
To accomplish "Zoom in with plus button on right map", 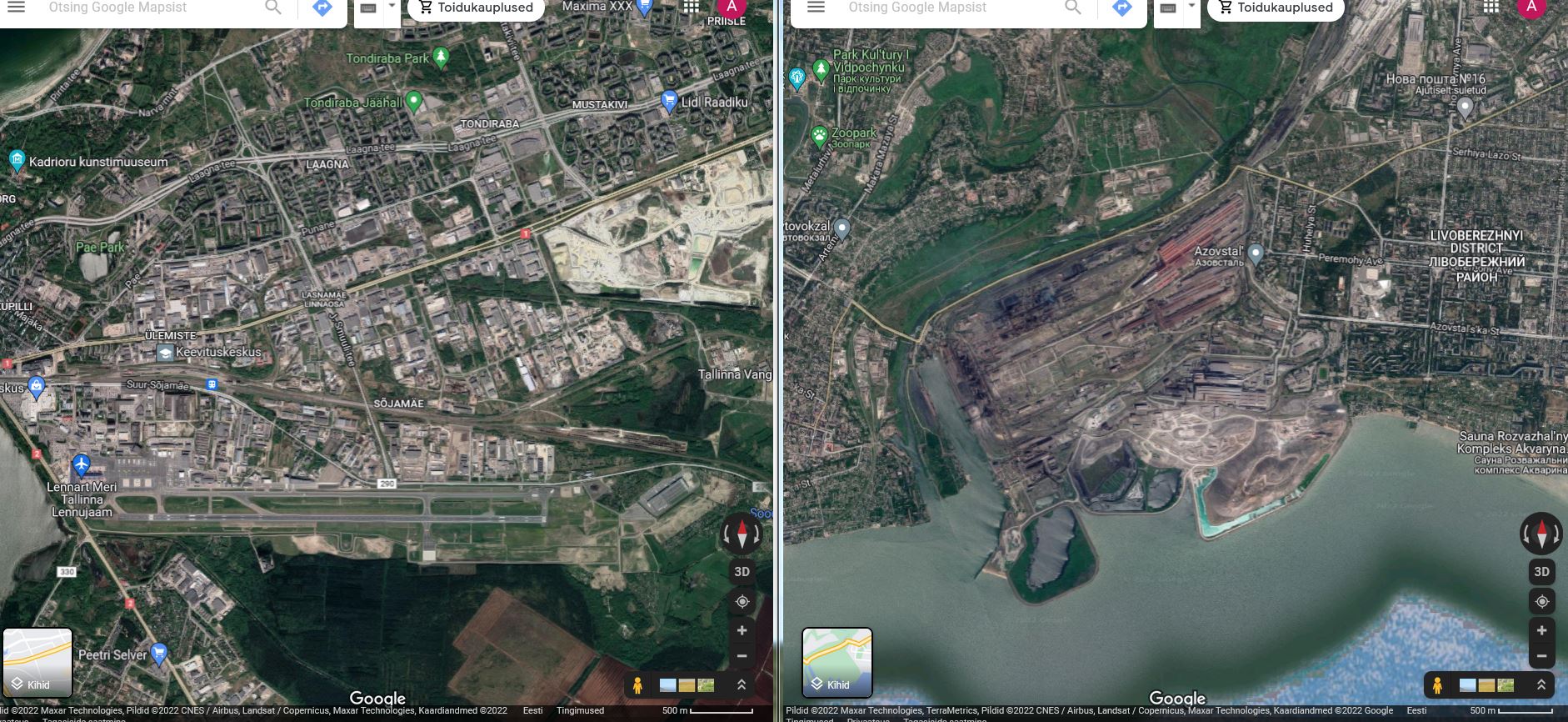I will click(1541, 631).
